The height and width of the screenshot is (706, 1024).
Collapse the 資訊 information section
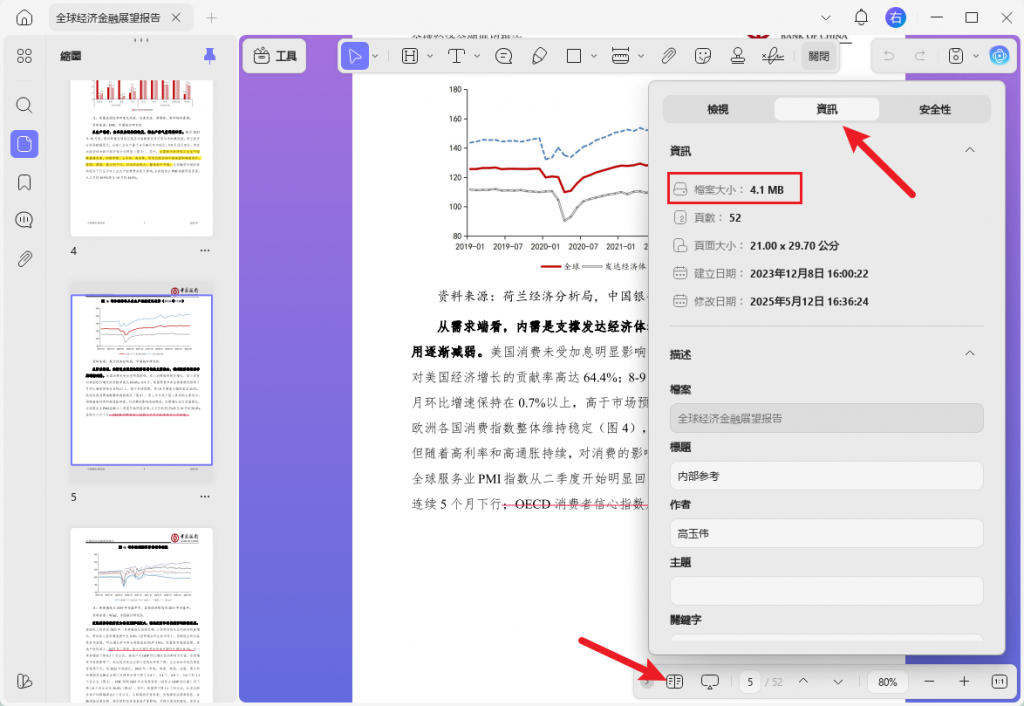tap(969, 150)
